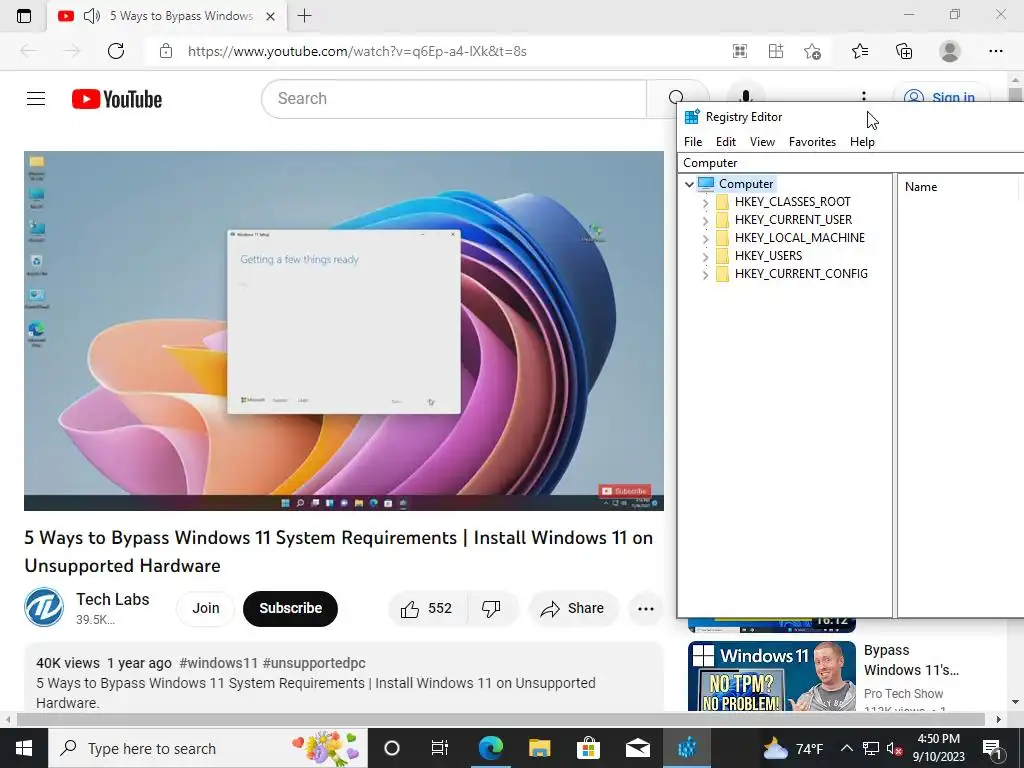
Task: Open the #unsupportedpc hashtag link
Action: coord(314,664)
